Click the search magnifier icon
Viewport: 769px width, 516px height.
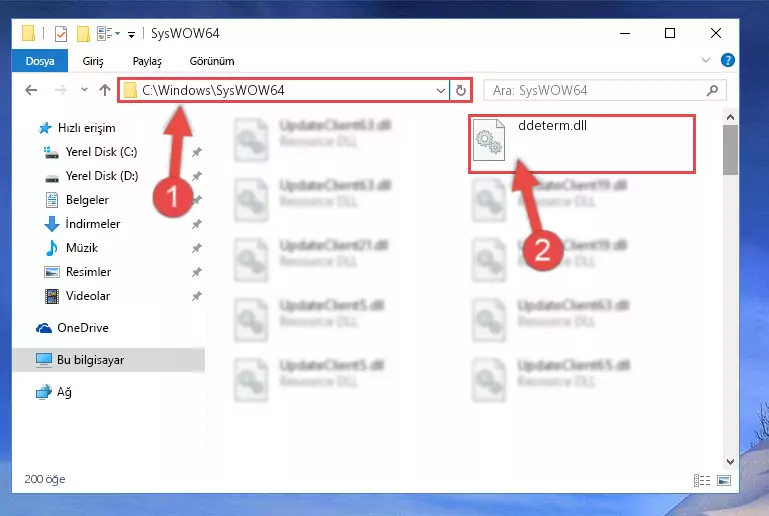pyautogui.click(x=713, y=90)
